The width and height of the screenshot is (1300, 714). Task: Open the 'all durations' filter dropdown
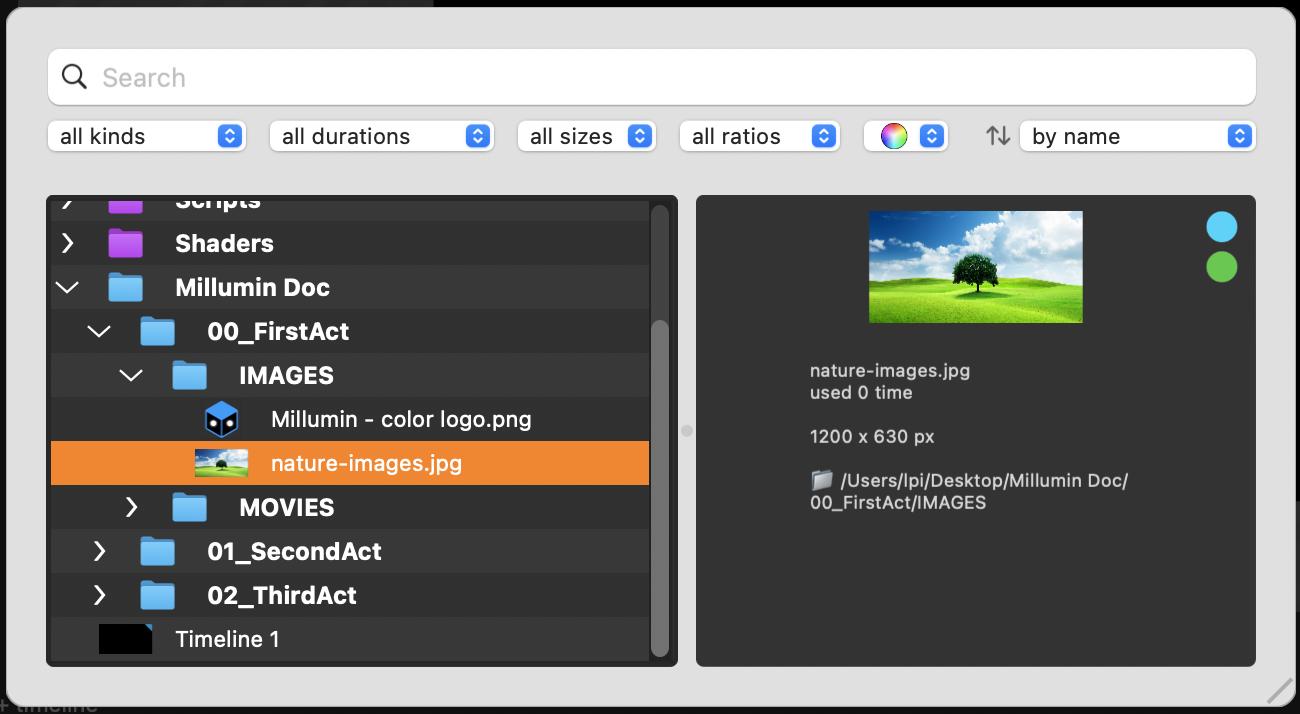381,136
